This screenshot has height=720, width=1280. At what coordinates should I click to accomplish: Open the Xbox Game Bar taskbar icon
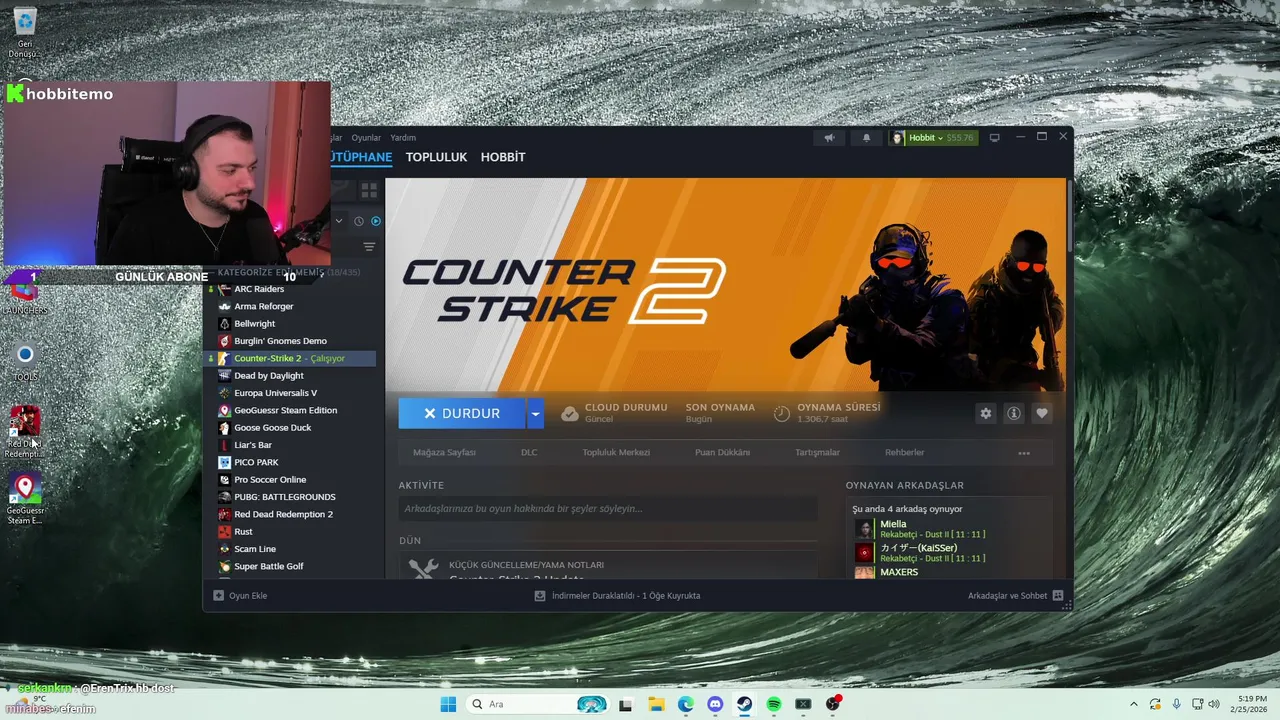point(803,704)
